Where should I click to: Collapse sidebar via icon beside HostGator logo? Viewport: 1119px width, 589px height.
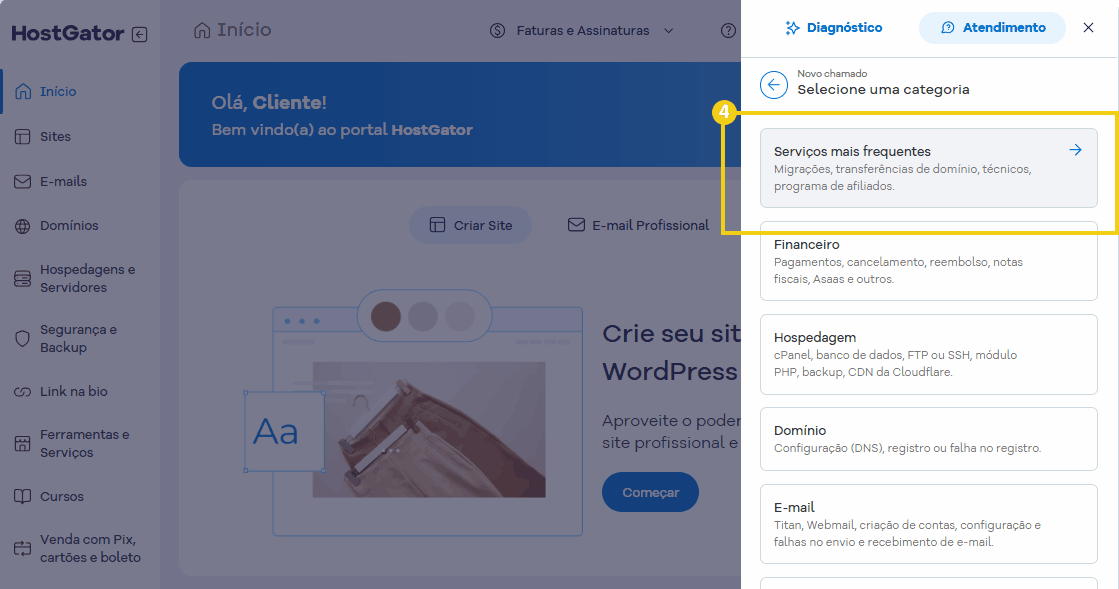pyautogui.click(x=140, y=34)
